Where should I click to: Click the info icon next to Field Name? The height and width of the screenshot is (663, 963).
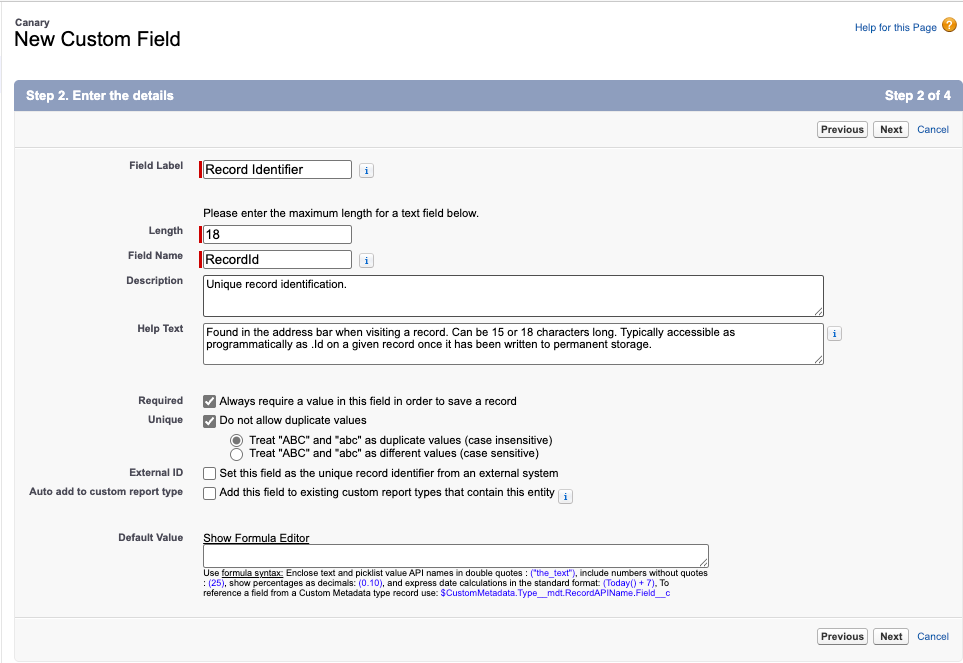coord(366,260)
